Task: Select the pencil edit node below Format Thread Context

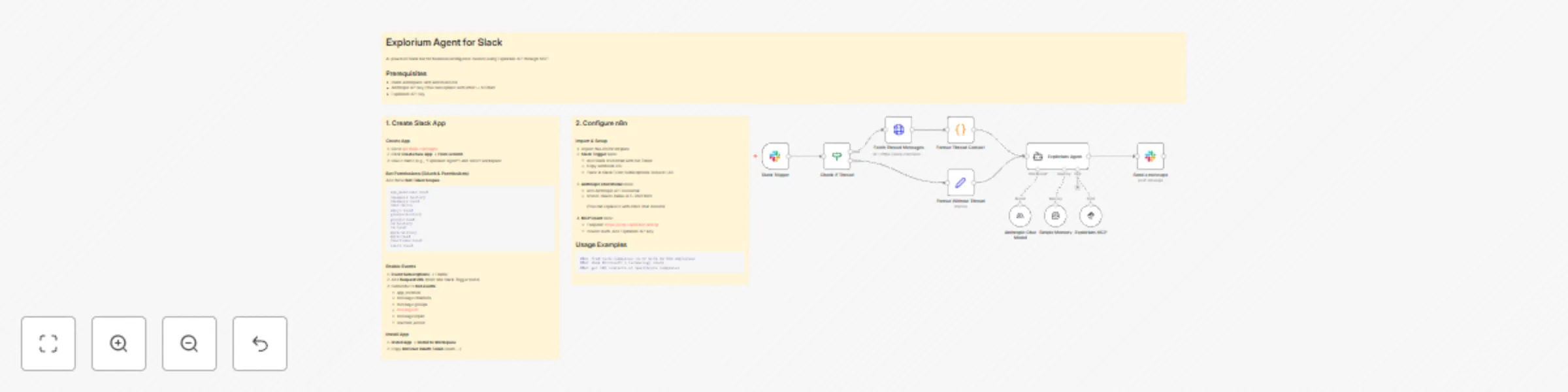Action: point(960,183)
